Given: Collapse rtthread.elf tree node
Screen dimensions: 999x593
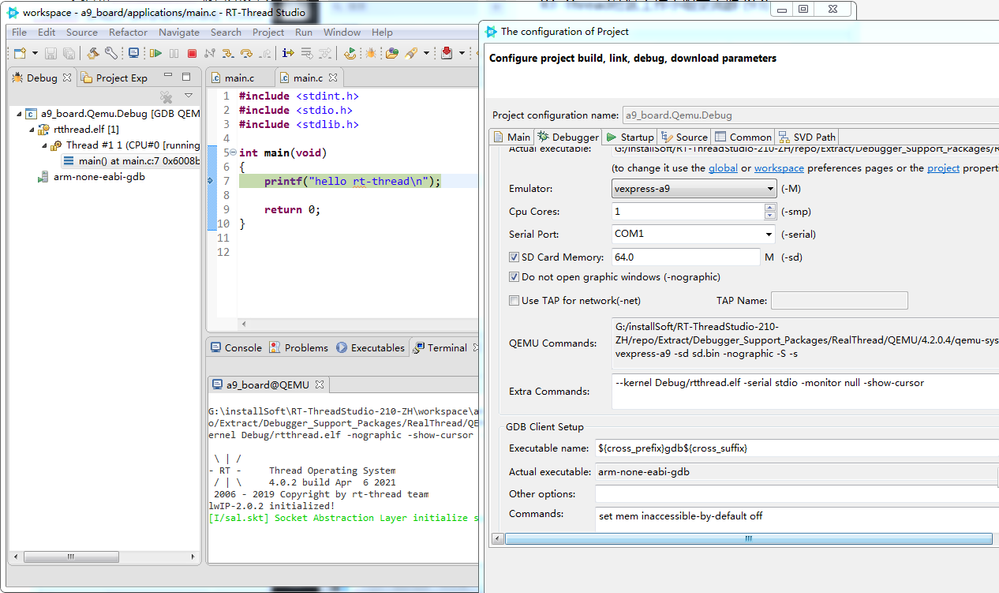Looking at the screenshot, I should (x=32, y=130).
